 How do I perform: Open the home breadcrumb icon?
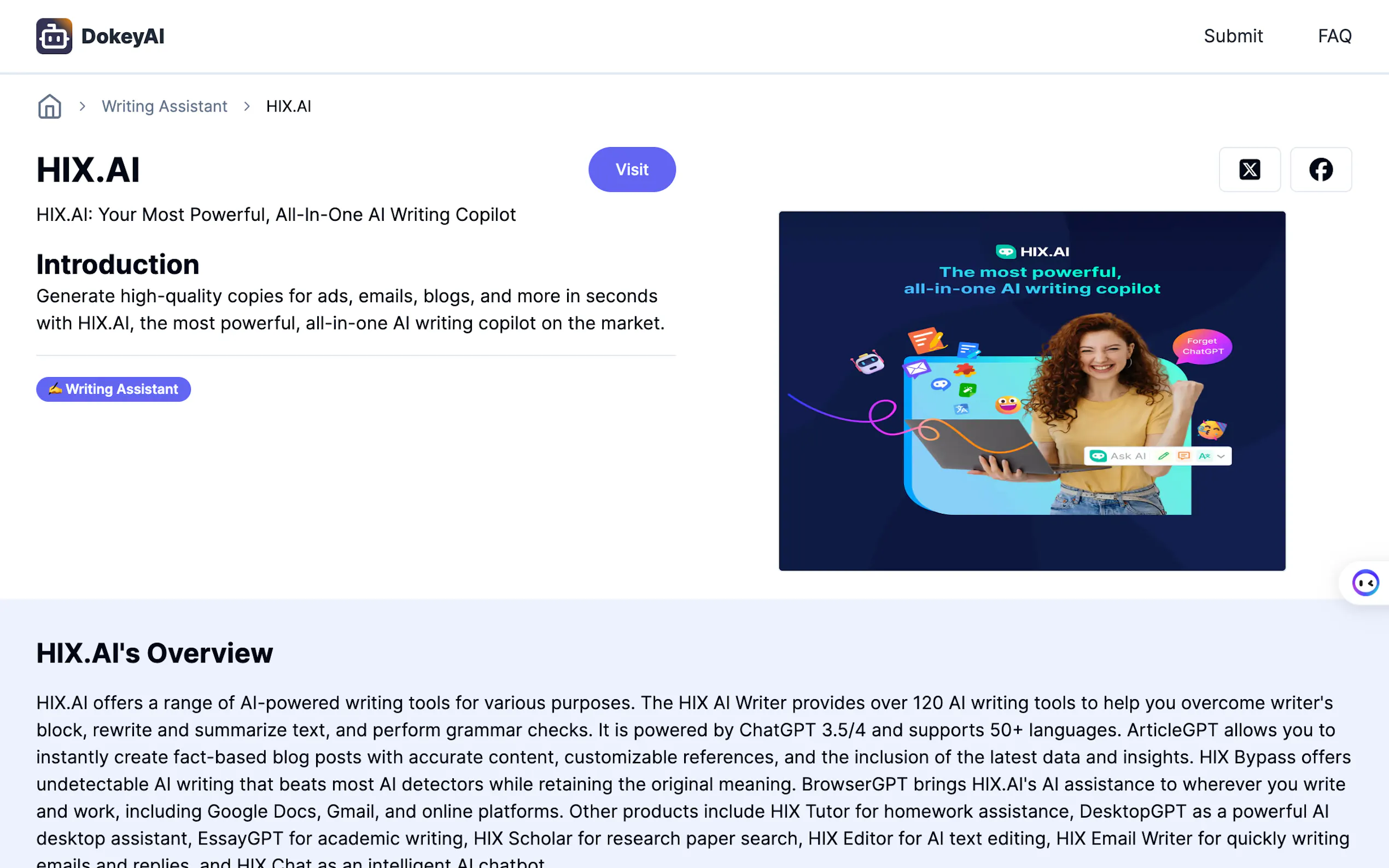click(49, 106)
